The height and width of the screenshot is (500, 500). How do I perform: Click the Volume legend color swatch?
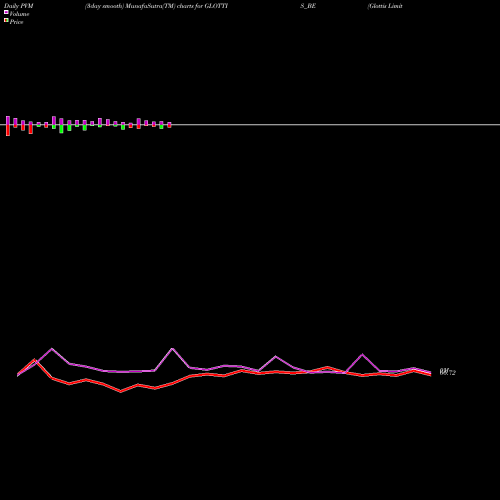tap(6, 12)
